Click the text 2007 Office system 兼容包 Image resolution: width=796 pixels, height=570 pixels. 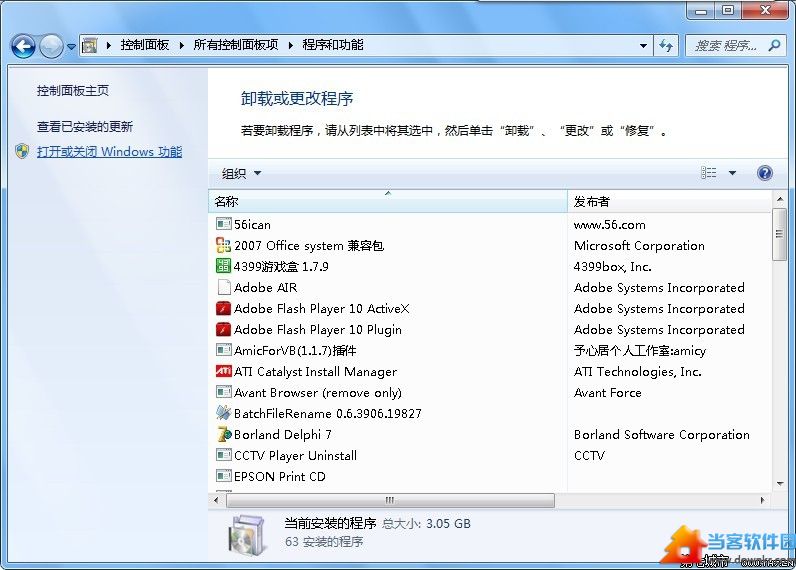tap(309, 246)
